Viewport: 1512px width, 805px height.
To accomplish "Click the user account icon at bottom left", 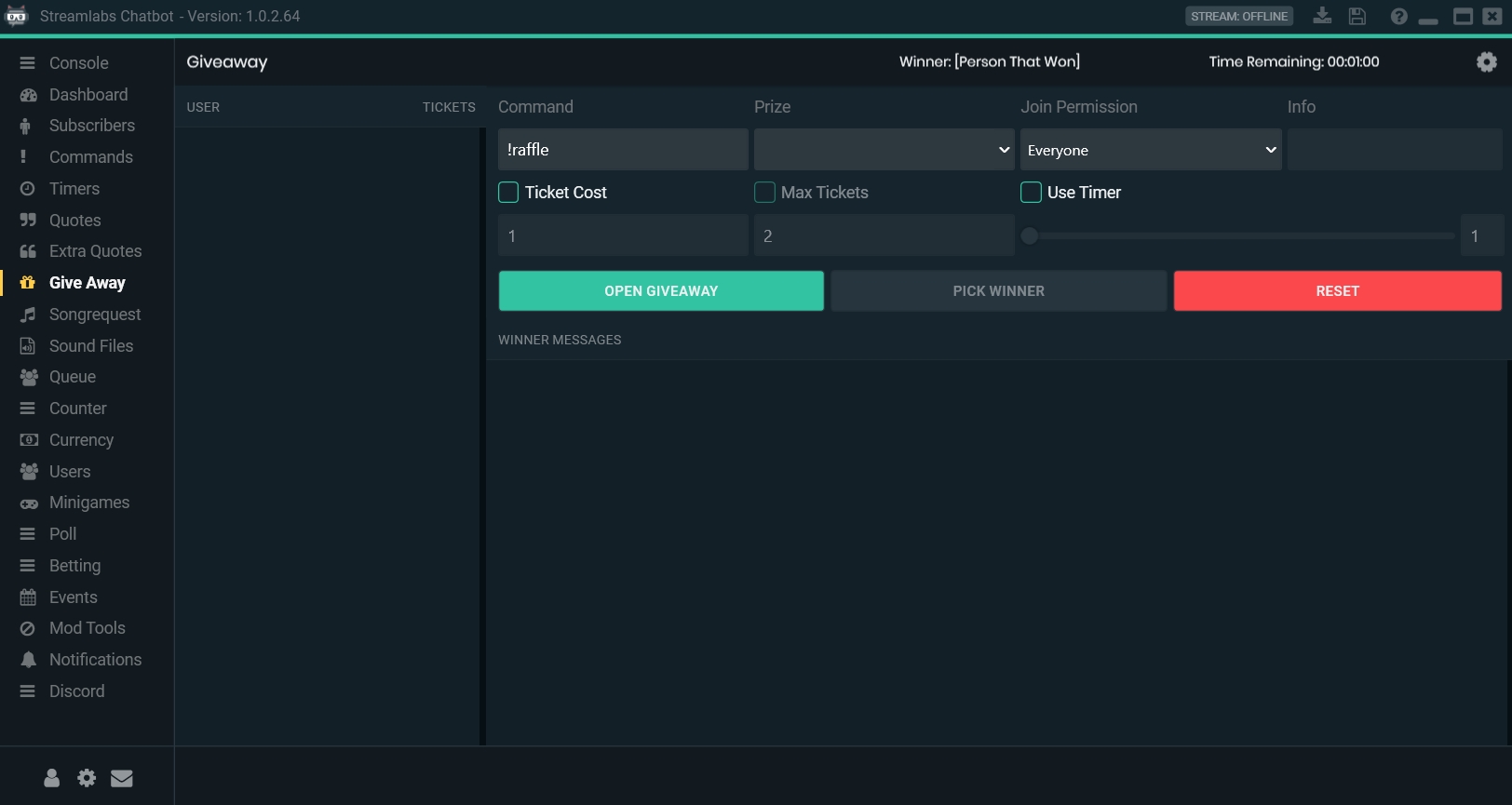I will (52, 778).
